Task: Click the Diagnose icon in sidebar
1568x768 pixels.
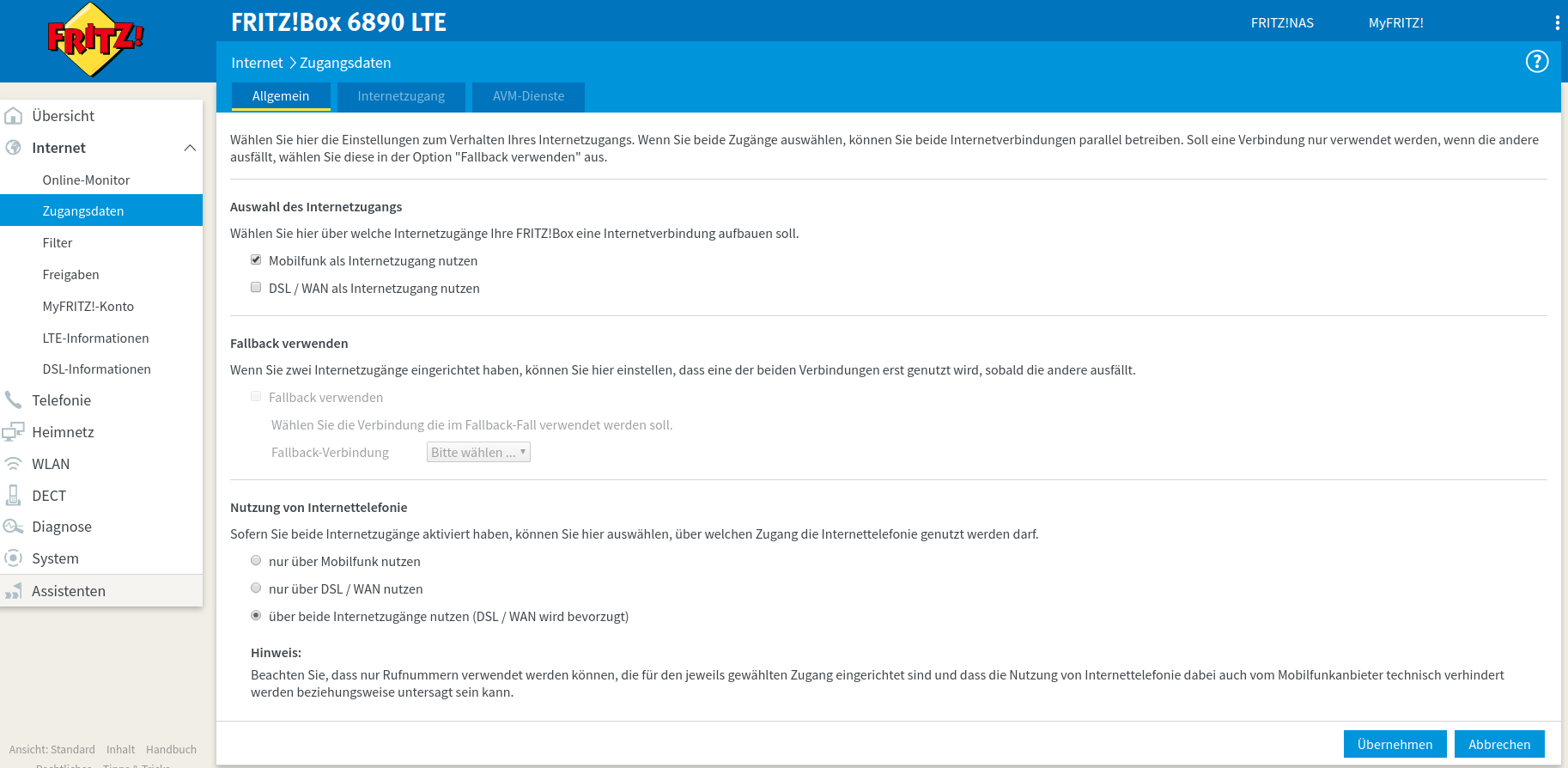Action: tap(14, 527)
